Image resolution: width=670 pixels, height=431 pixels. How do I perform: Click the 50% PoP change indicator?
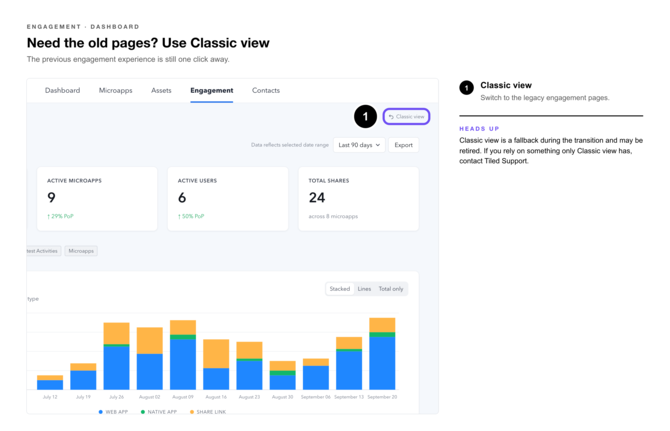pyautogui.click(x=191, y=216)
